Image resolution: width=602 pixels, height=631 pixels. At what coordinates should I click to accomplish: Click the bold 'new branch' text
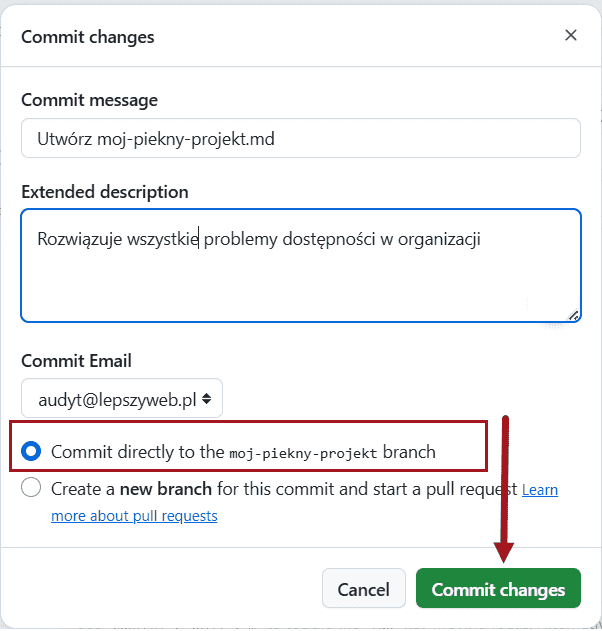[166, 489]
